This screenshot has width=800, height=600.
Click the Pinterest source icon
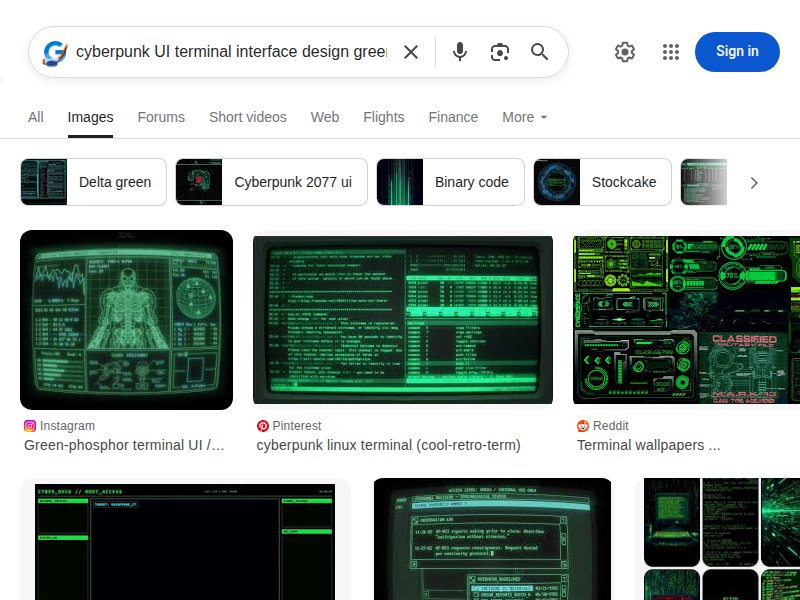262,425
